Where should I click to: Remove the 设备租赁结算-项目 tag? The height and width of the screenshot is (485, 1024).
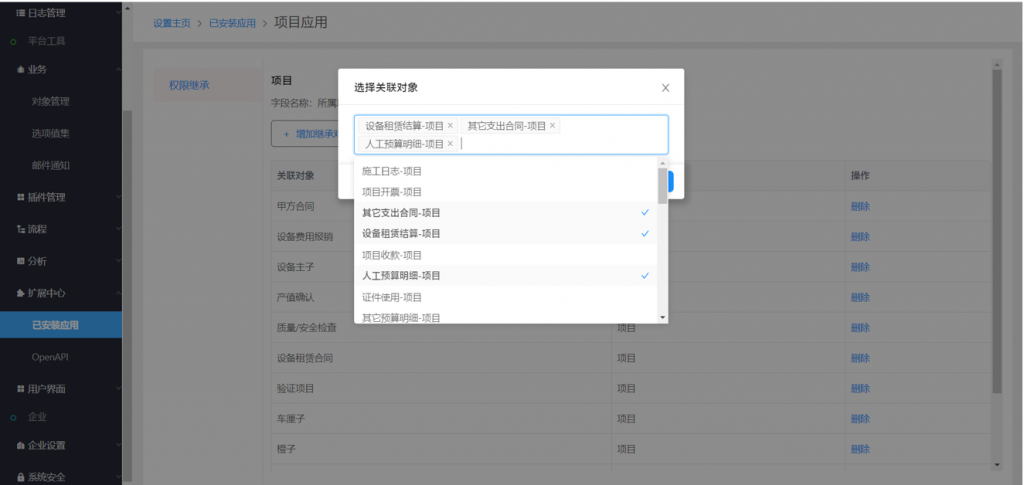click(x=450, y=126)
